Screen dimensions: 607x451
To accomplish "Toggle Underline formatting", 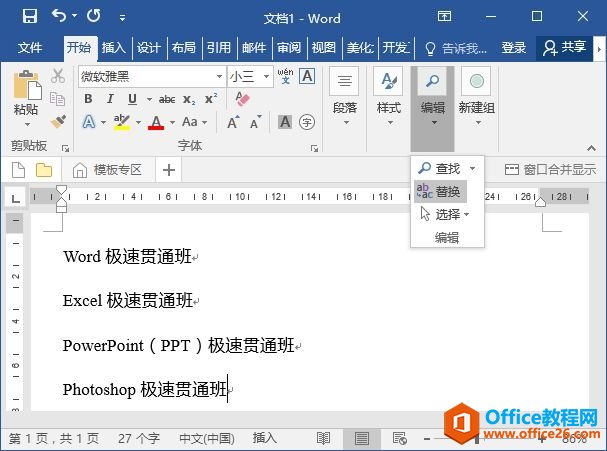I will click(132, 99).
